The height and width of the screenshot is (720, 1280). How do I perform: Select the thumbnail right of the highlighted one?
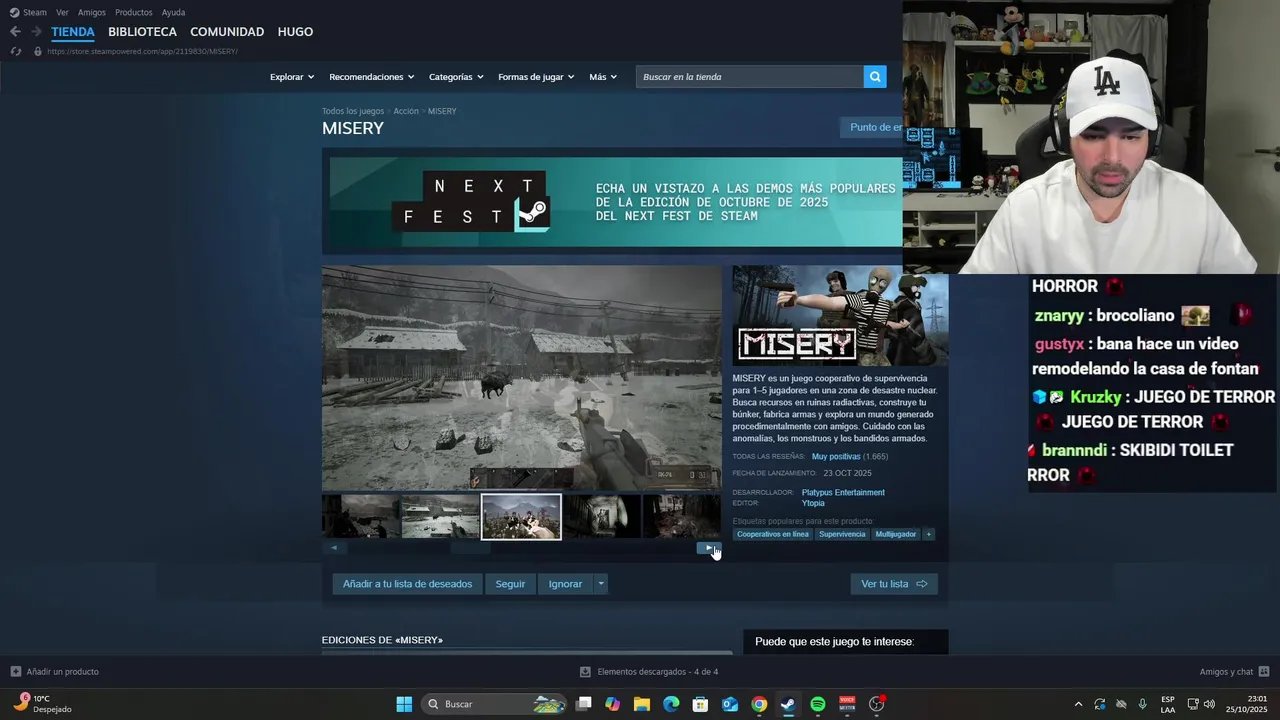[x=602, y=517]
